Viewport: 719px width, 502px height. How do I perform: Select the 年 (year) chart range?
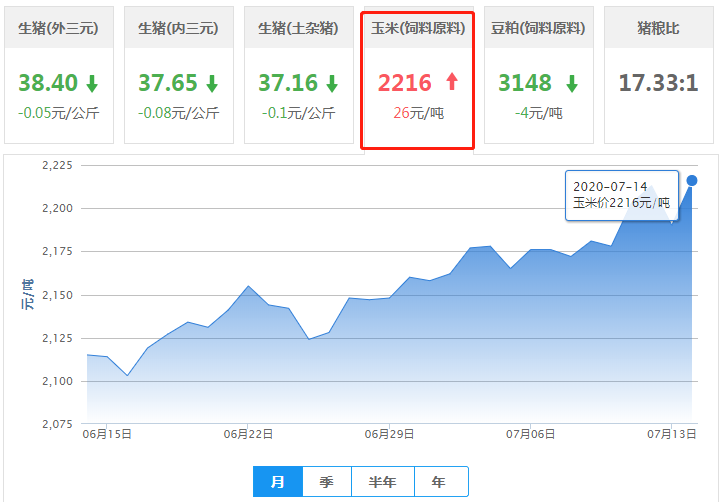click(440, 482)
